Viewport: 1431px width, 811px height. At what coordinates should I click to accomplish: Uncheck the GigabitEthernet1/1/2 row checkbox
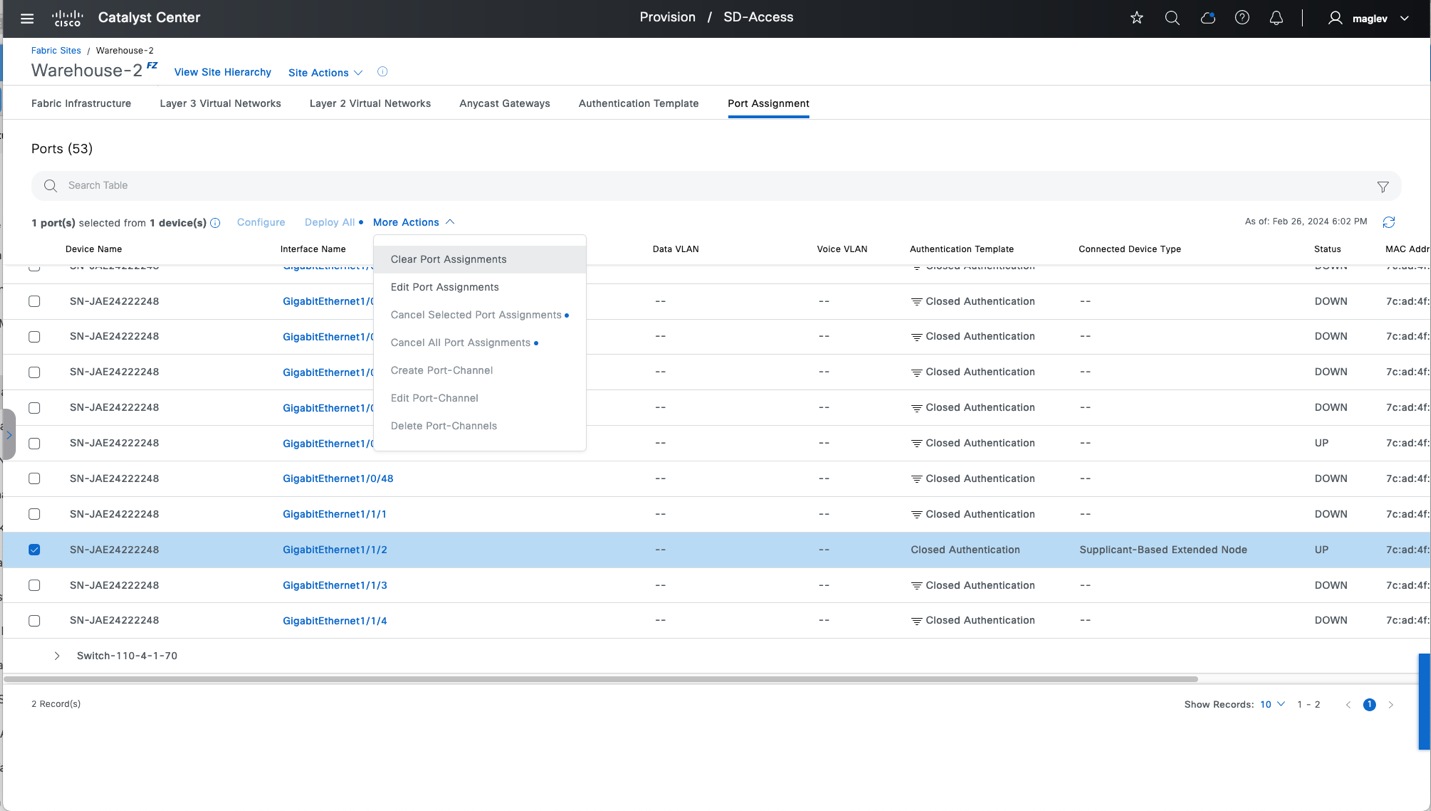tap(34, 550)
